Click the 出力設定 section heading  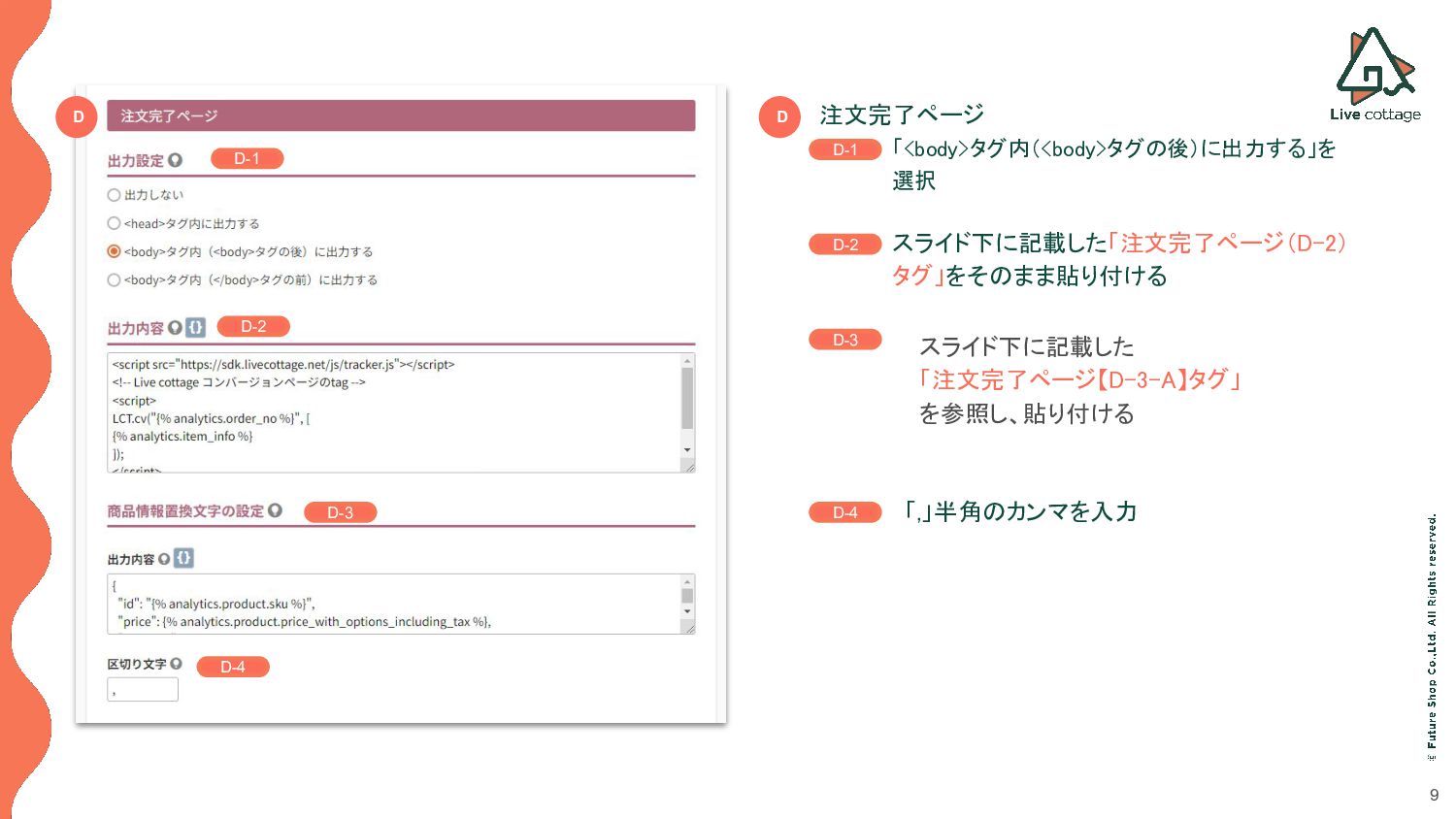[x=135, y=161]
